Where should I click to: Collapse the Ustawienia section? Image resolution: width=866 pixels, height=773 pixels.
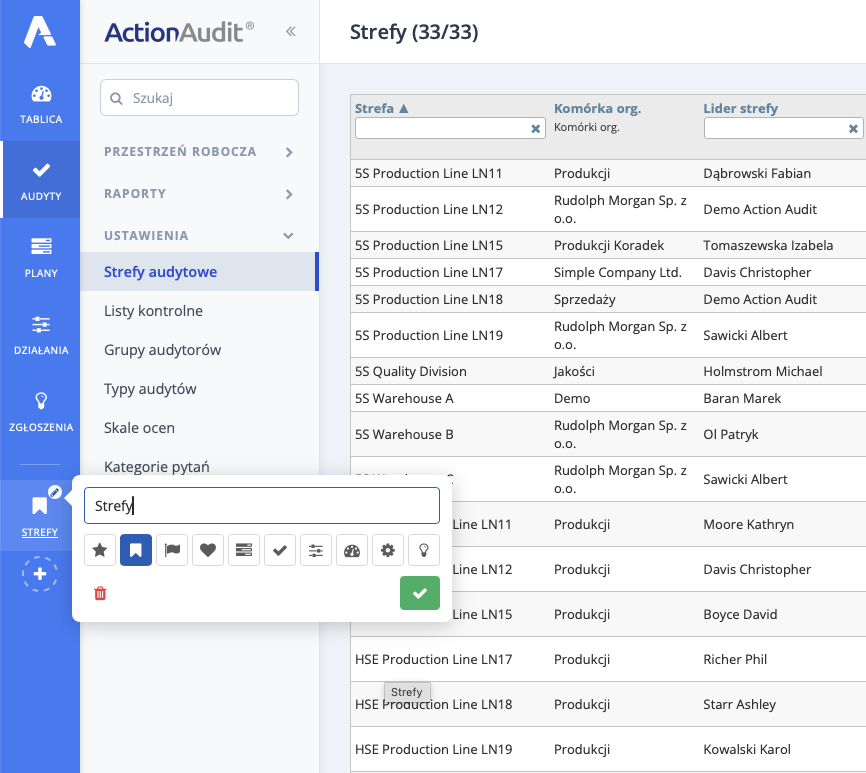click(289, 236)
